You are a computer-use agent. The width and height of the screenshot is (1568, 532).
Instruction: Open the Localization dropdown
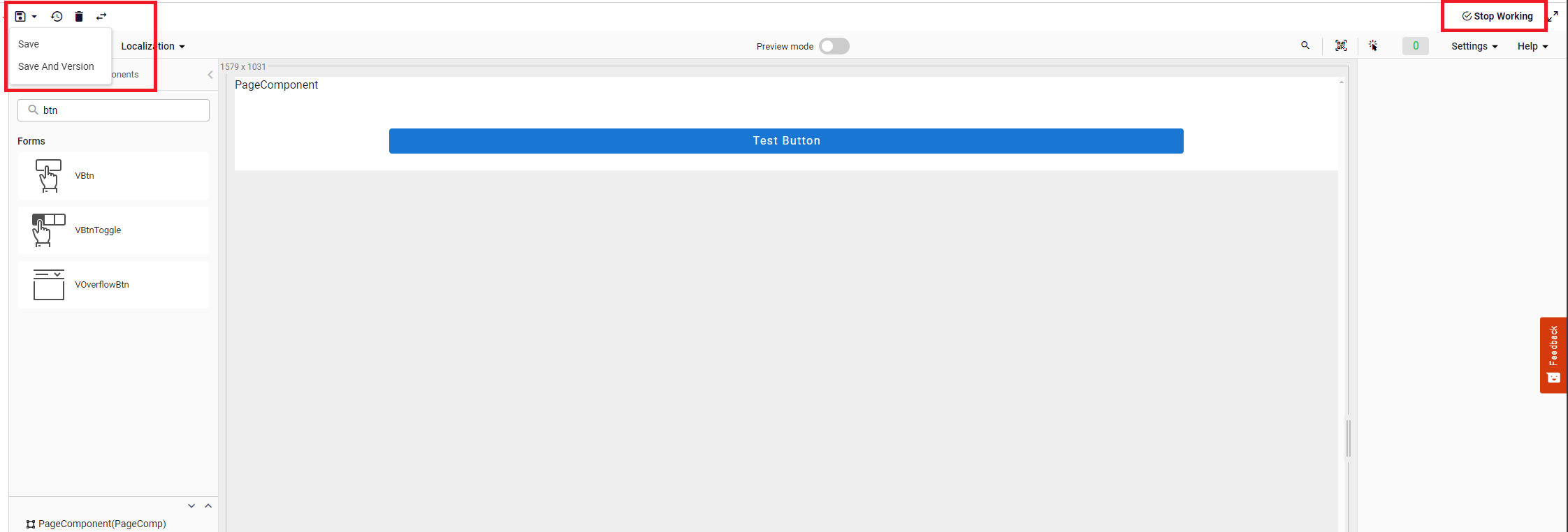152,46
